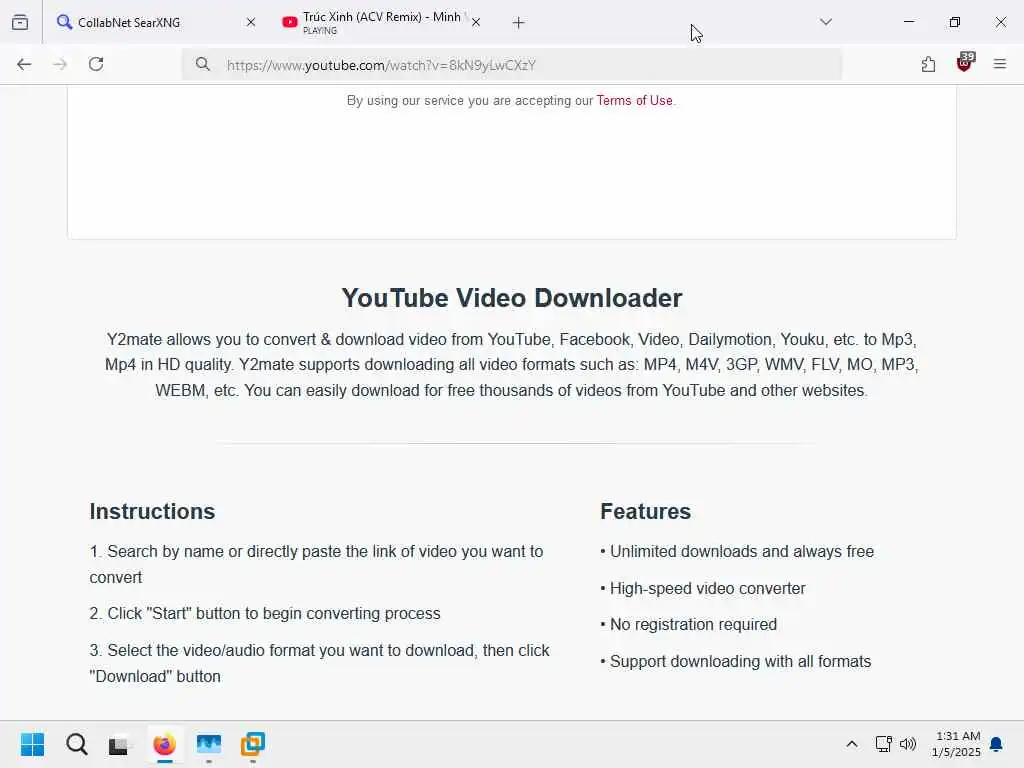Click the search icon in address bar
This screenshot has height=768, width=1024.
point(203,64)
